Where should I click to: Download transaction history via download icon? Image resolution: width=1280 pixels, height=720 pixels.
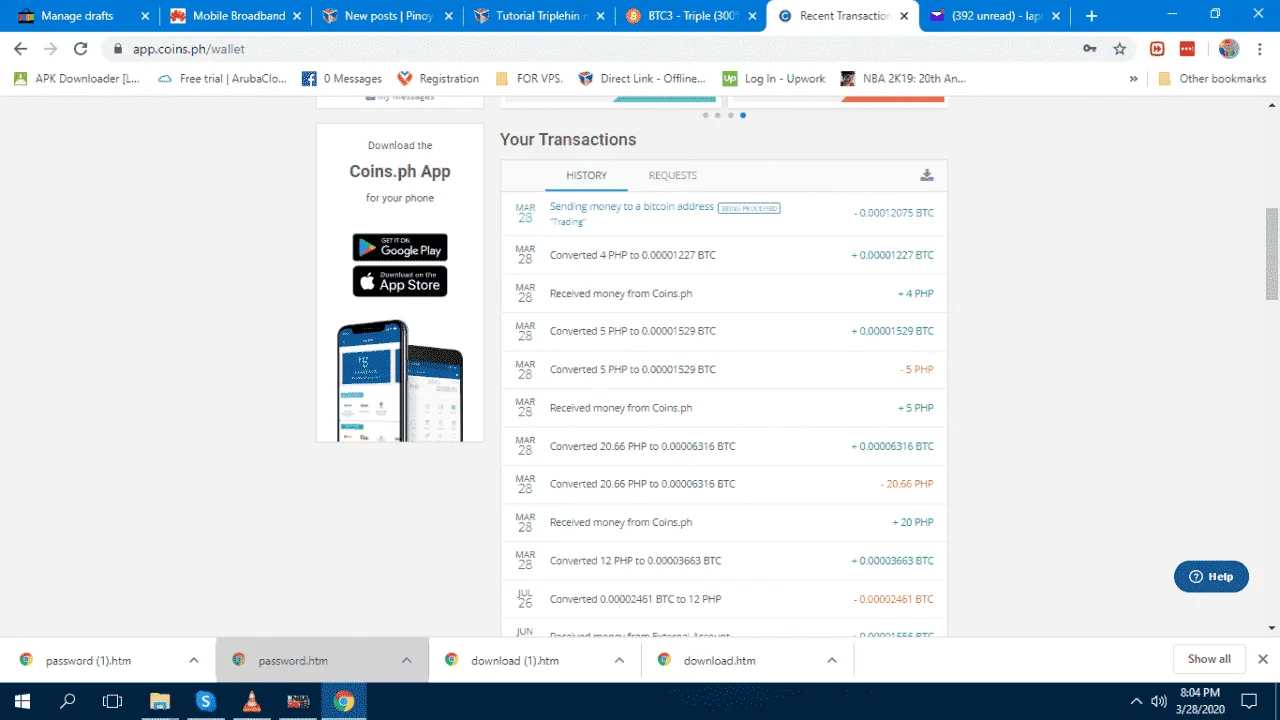pyautogui.click(x=927, y=175)
